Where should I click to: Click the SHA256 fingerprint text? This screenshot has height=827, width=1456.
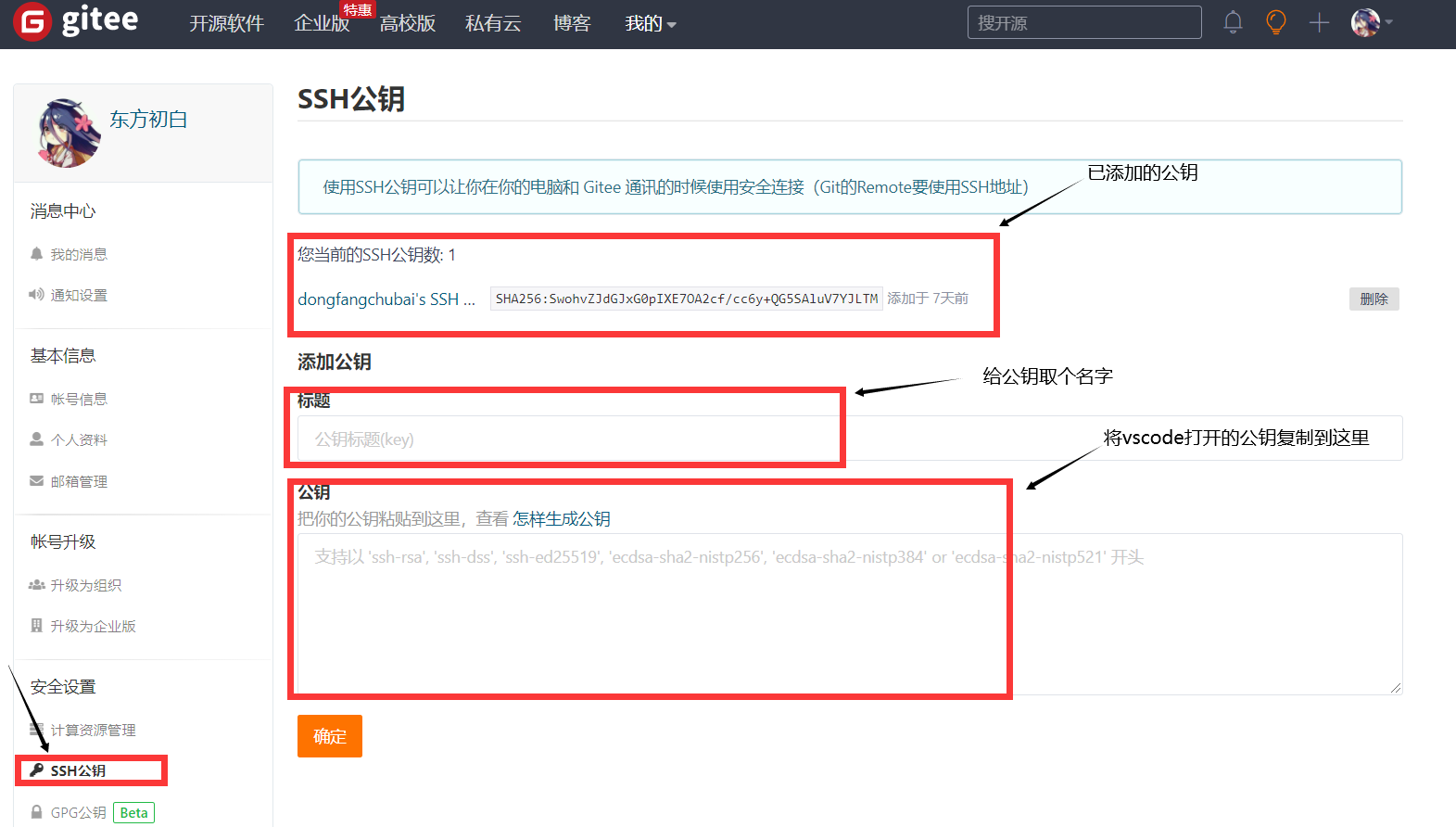click(x=687, y=299)
